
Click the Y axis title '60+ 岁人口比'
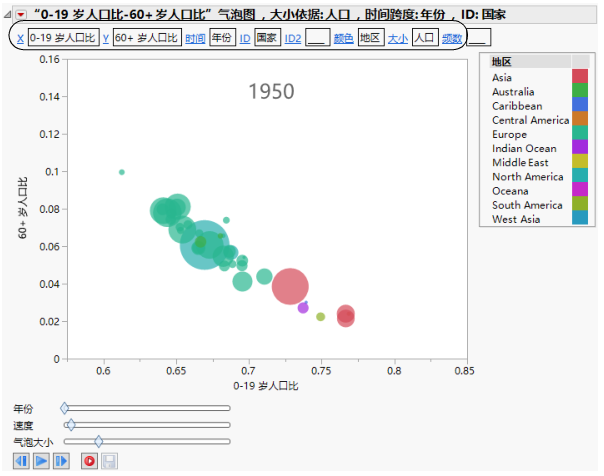22,208
